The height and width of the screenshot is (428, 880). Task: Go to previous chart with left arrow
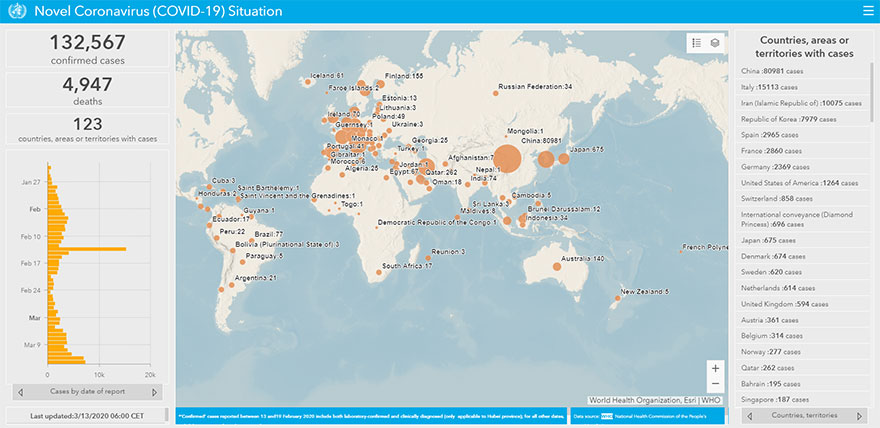18,390
